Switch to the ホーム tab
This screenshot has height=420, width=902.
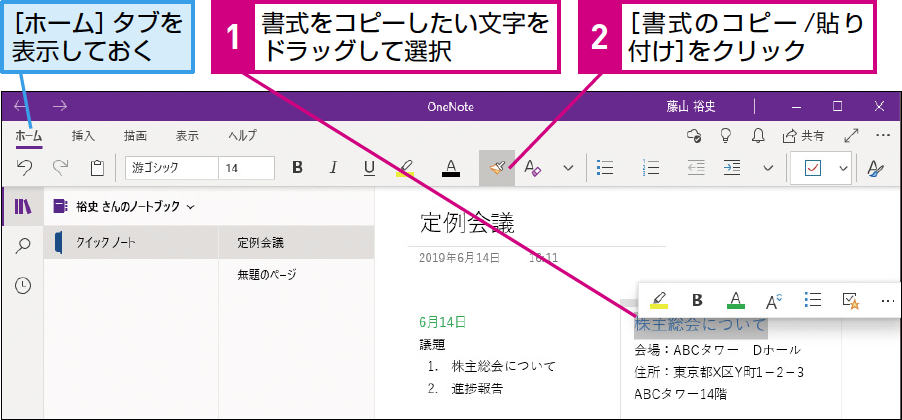(29, 136)
